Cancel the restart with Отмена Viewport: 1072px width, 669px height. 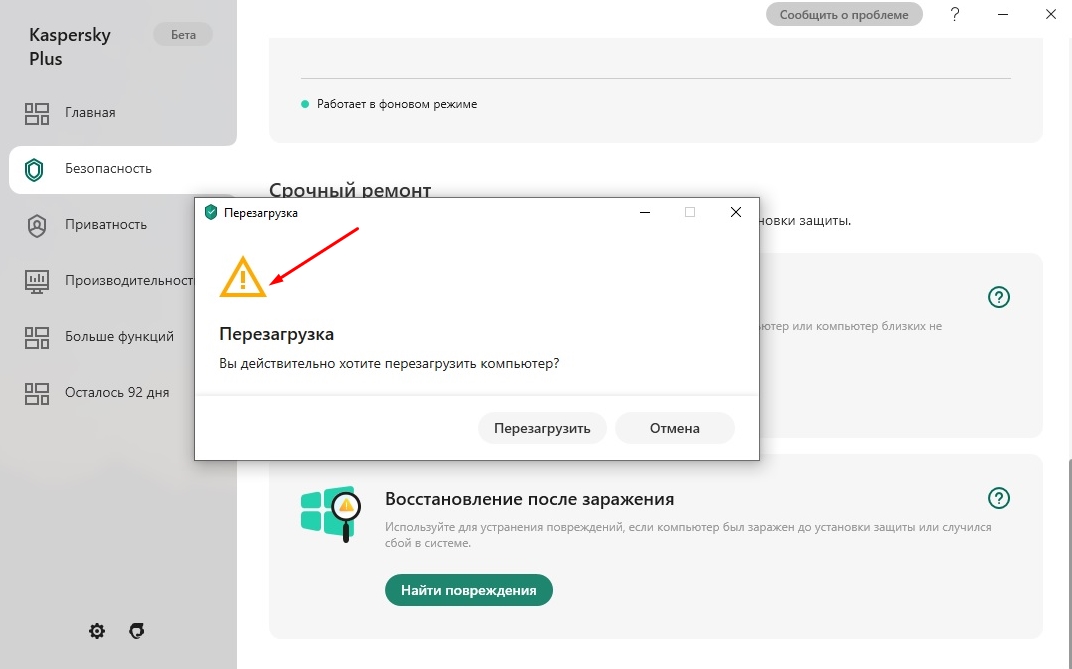(675, 428)
